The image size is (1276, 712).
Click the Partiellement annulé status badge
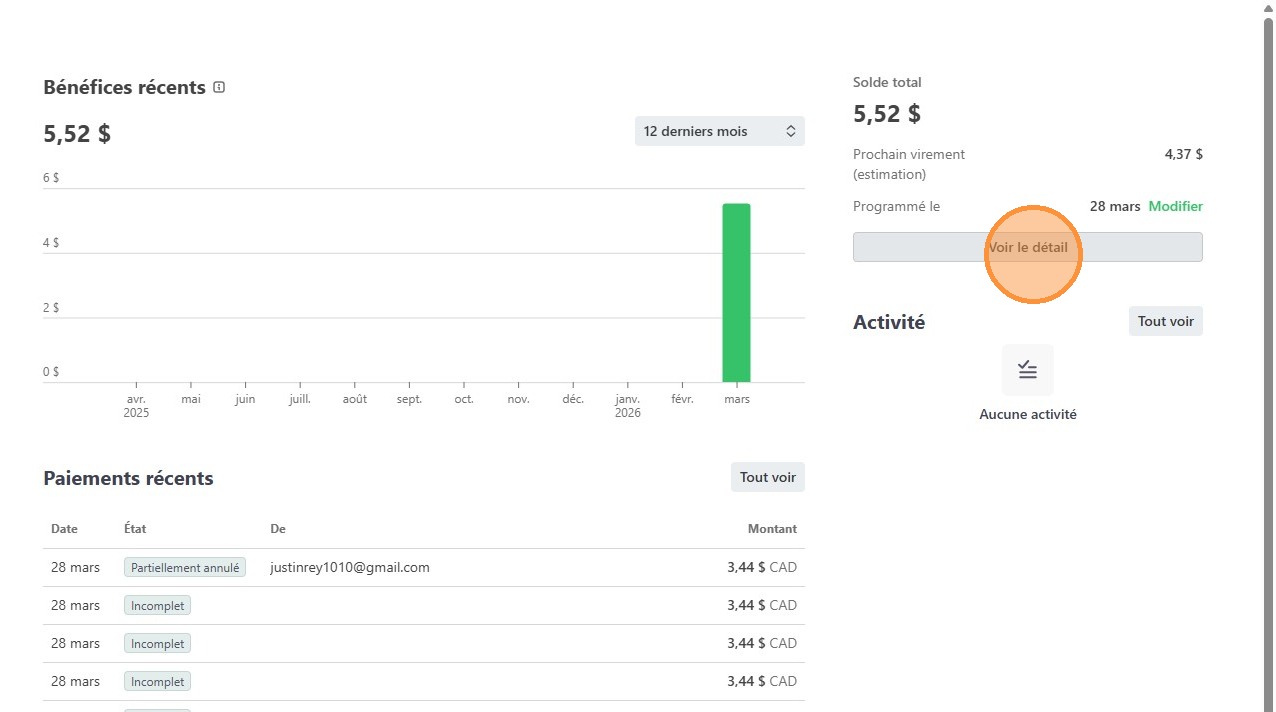(184, 567)
